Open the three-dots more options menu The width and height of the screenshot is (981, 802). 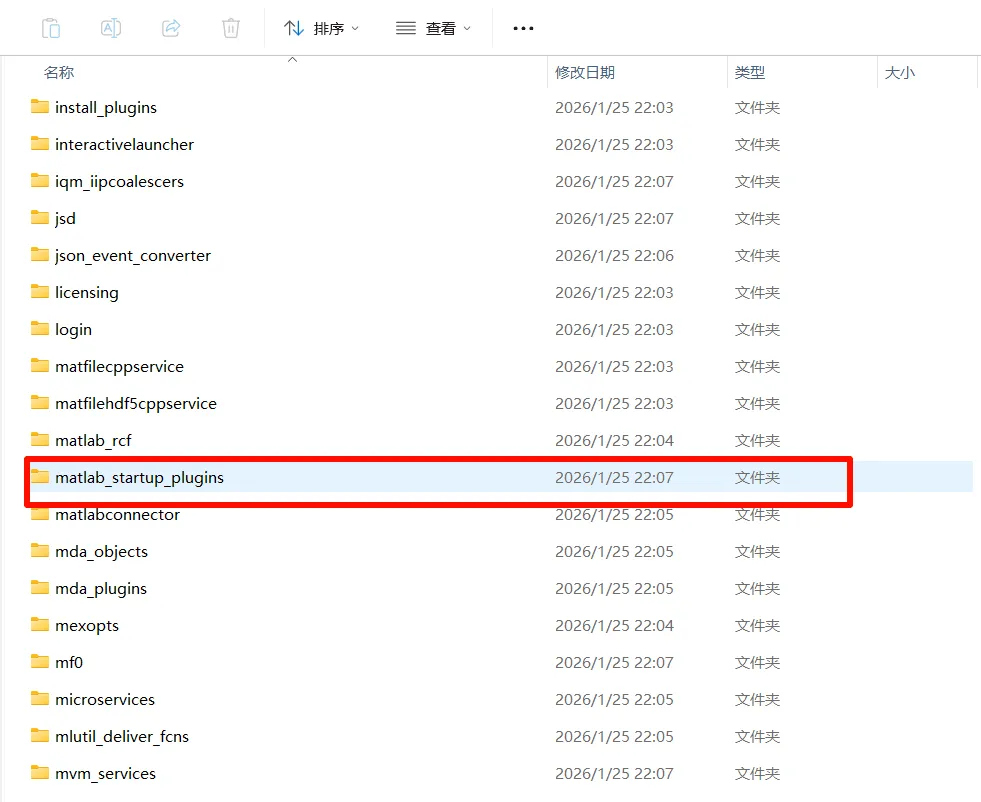click(x=523, y=28)
